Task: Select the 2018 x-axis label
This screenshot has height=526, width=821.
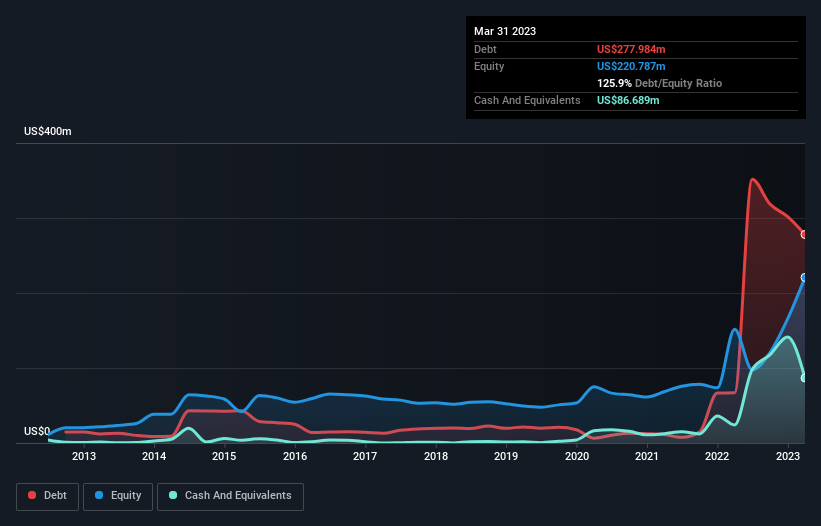Action: (436, 456)
